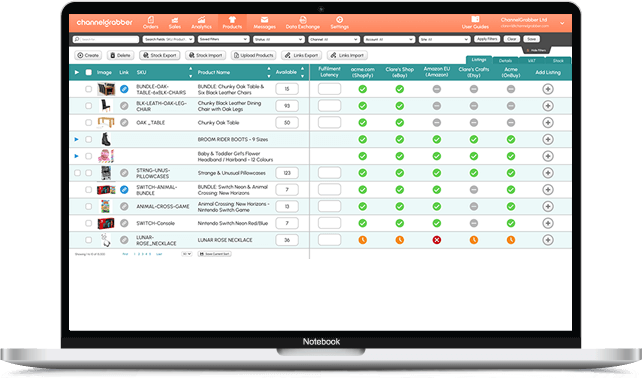The image size is (642, 378).
Task: Open the Analytics chart icon
Action: point(201,20)
